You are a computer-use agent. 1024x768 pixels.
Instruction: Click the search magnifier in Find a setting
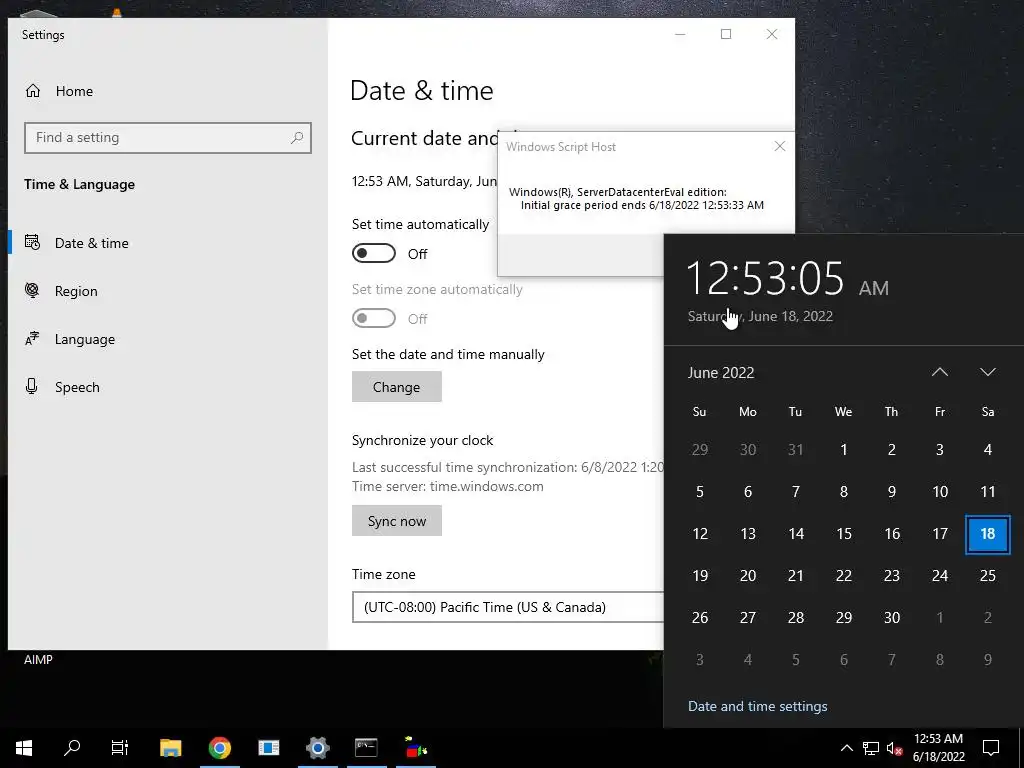(297, 137)
